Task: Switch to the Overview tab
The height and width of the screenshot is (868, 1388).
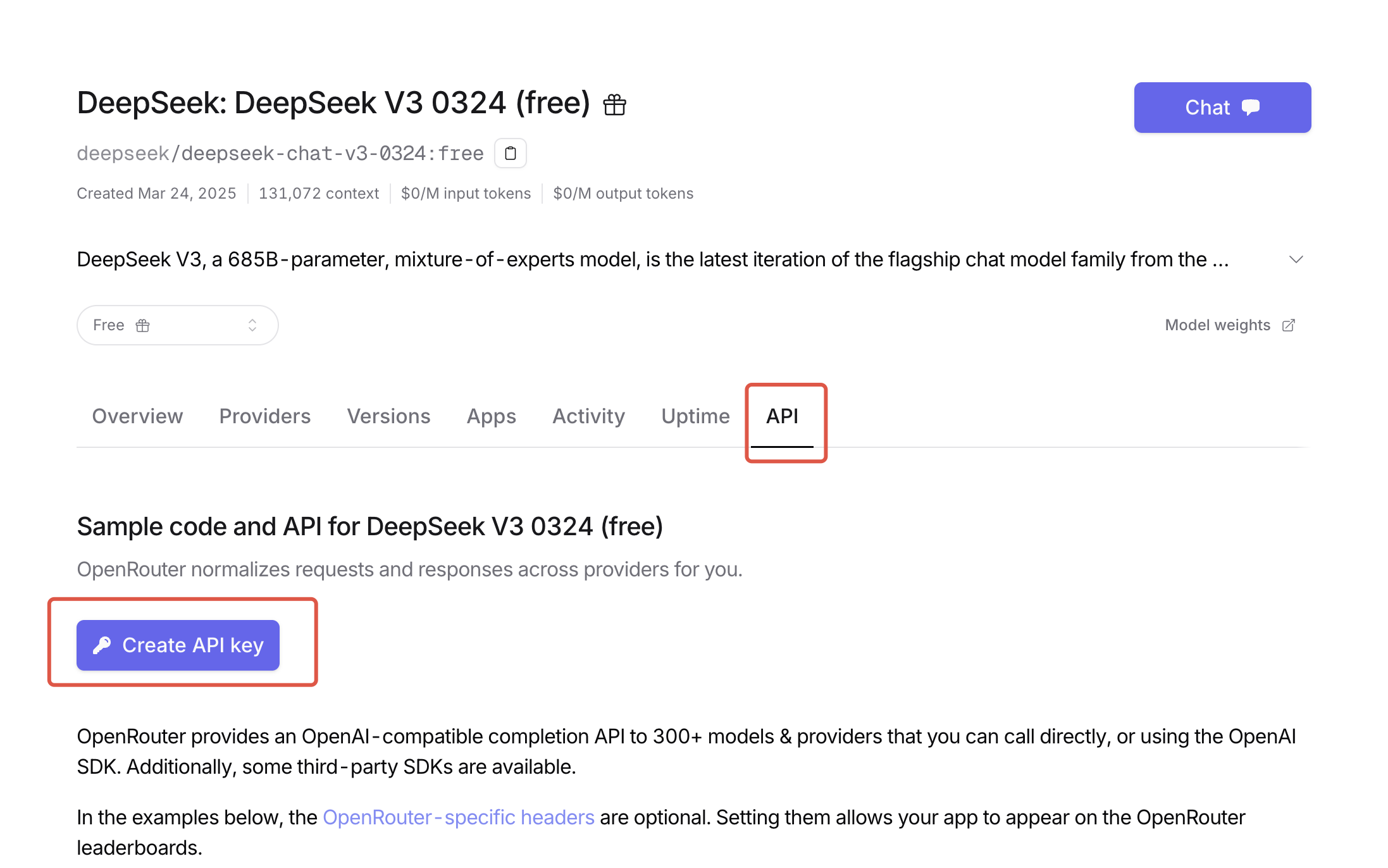Action: click(137, 416)
